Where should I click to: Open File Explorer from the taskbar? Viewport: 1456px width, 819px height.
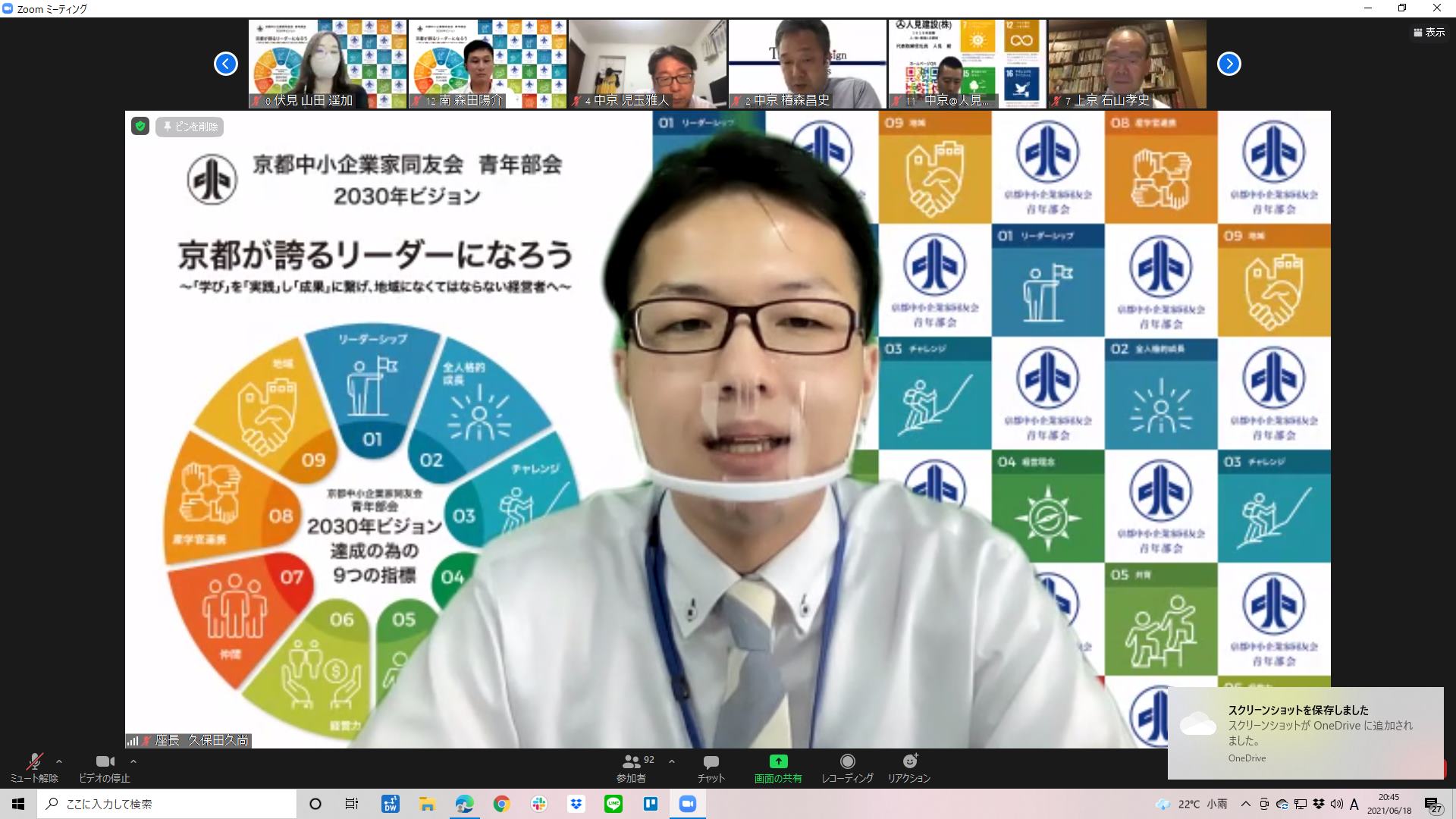(427, 804)
